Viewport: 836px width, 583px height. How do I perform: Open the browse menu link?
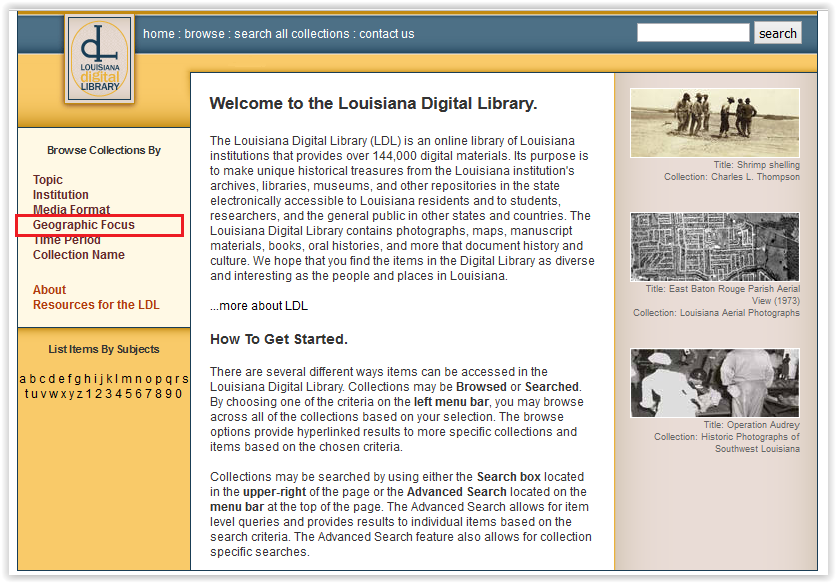204,34
